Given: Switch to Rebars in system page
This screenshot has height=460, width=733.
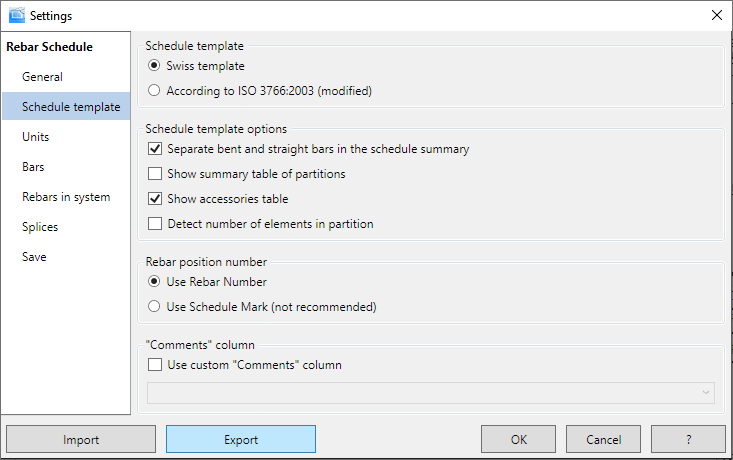Looking at the screenshot, I should (x=66, y=197).
